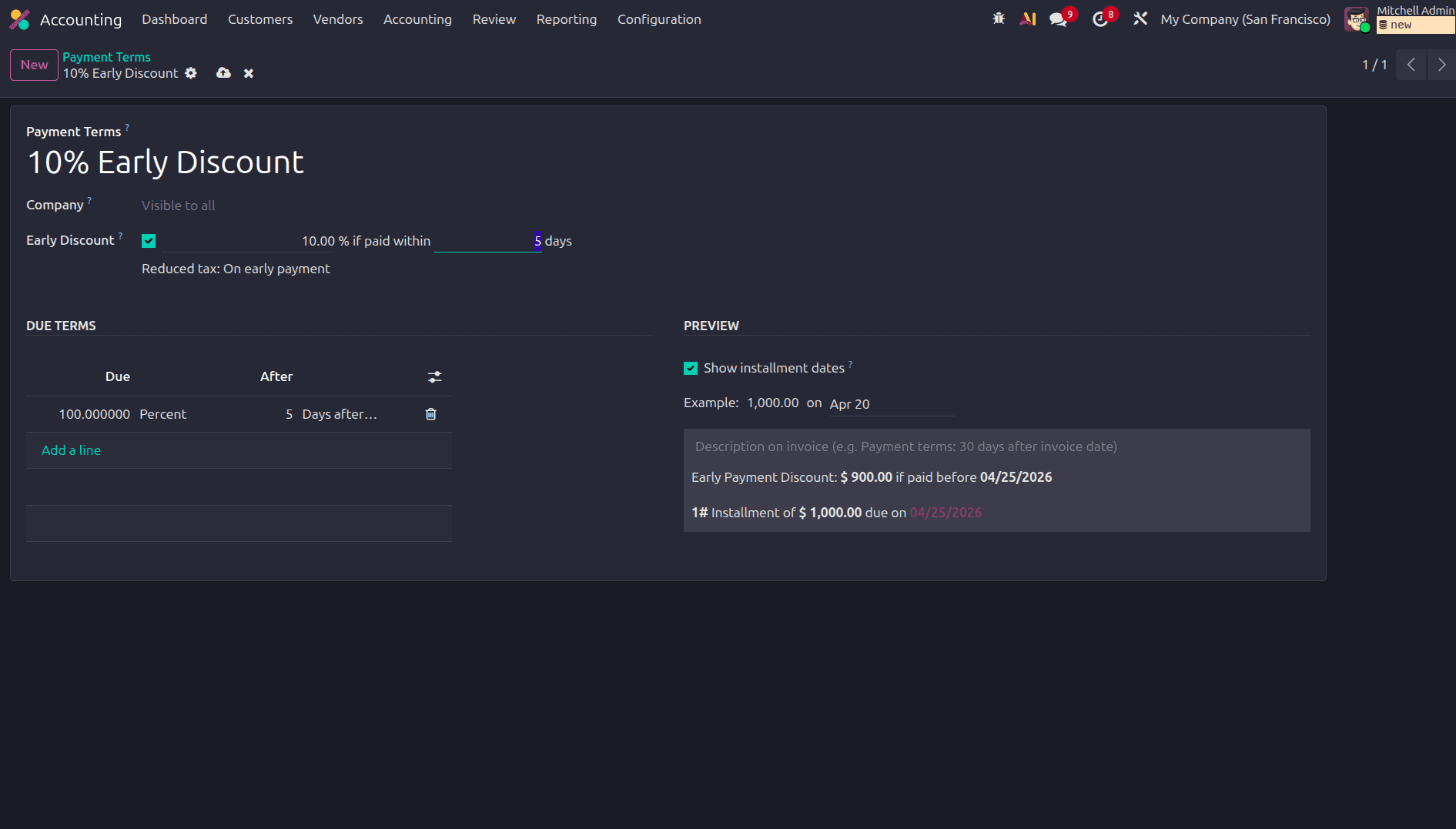Open the gear actions menu next to the title
The width and height of the screenshot is (1456, 829).
tap(191, 72)
